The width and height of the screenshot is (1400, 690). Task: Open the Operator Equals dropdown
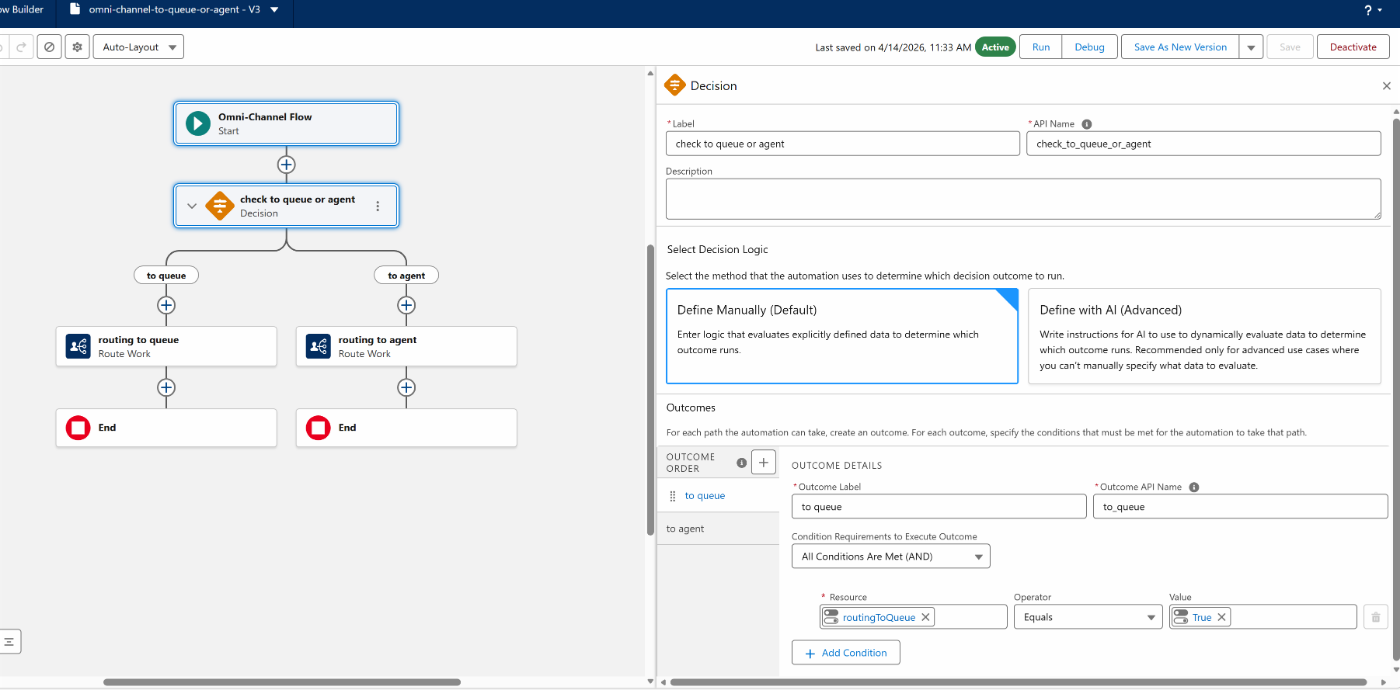pyautogui.click(x=1087, y=617)
